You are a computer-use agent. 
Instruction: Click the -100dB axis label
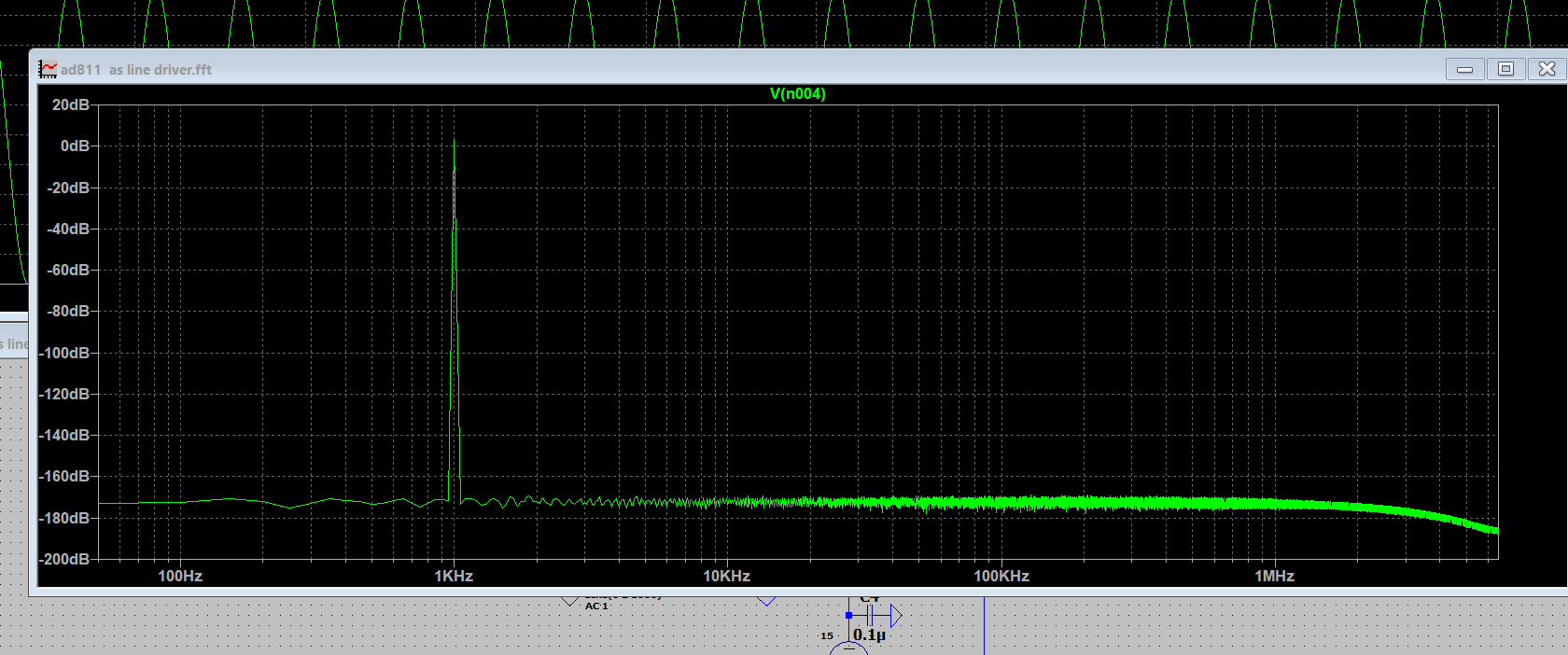[x=64, y=353]
